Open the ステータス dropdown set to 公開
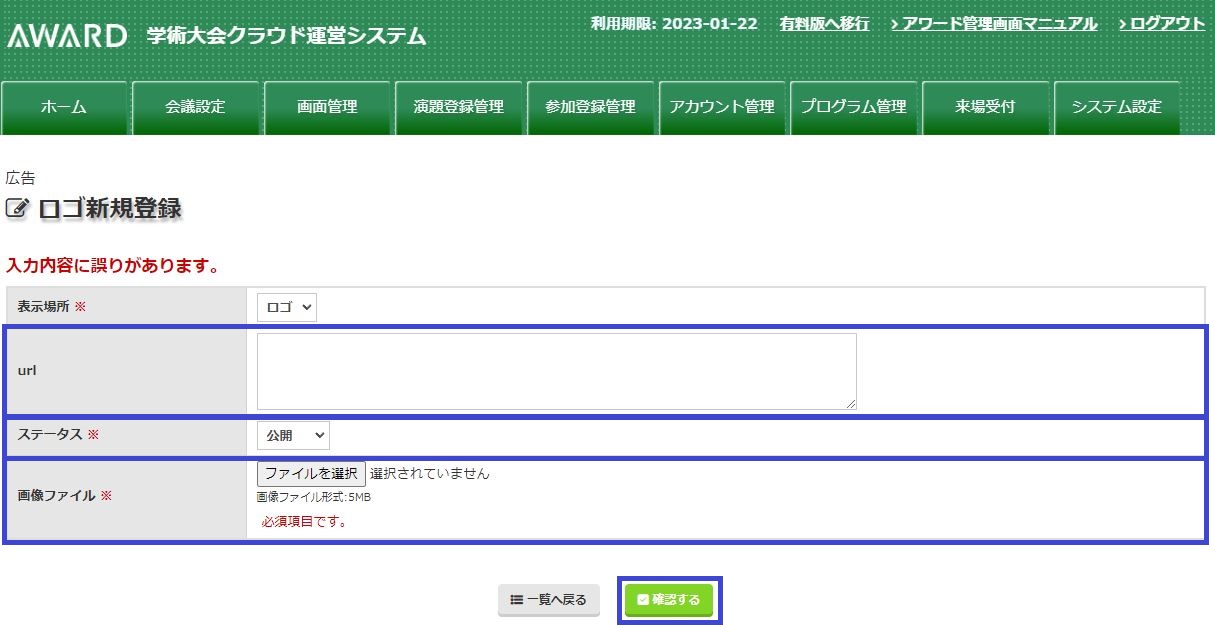1215x628 pixels. 292,436
